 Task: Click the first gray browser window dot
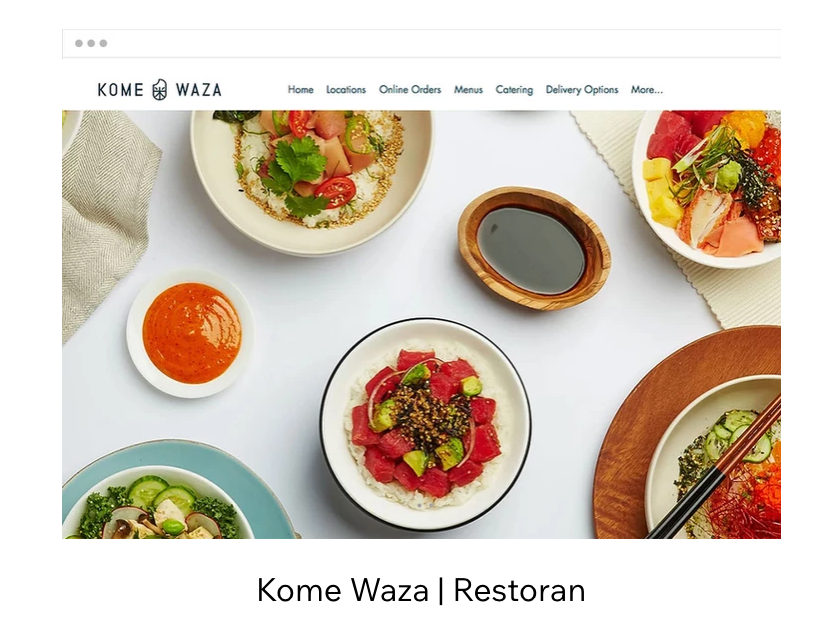coord(79,43)
